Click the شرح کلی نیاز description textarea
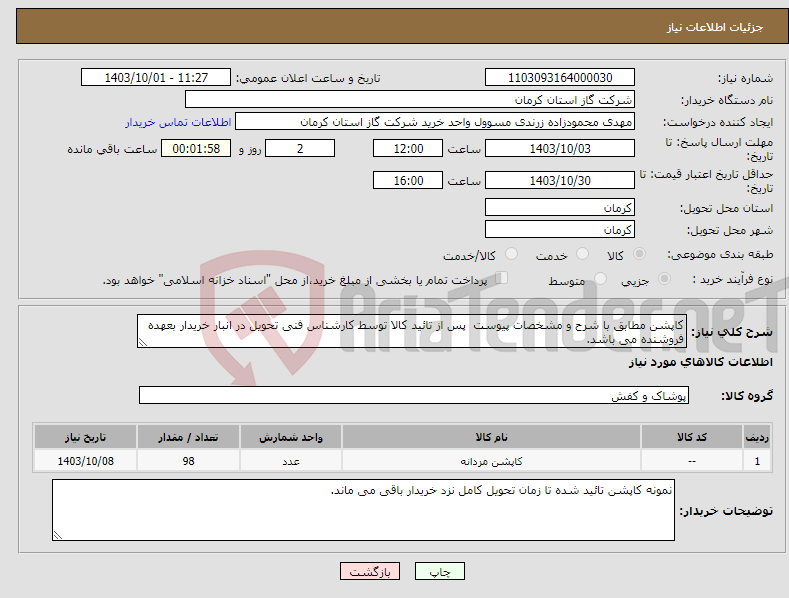The height and width of the screenshot is (598, 789). [412, 331]
